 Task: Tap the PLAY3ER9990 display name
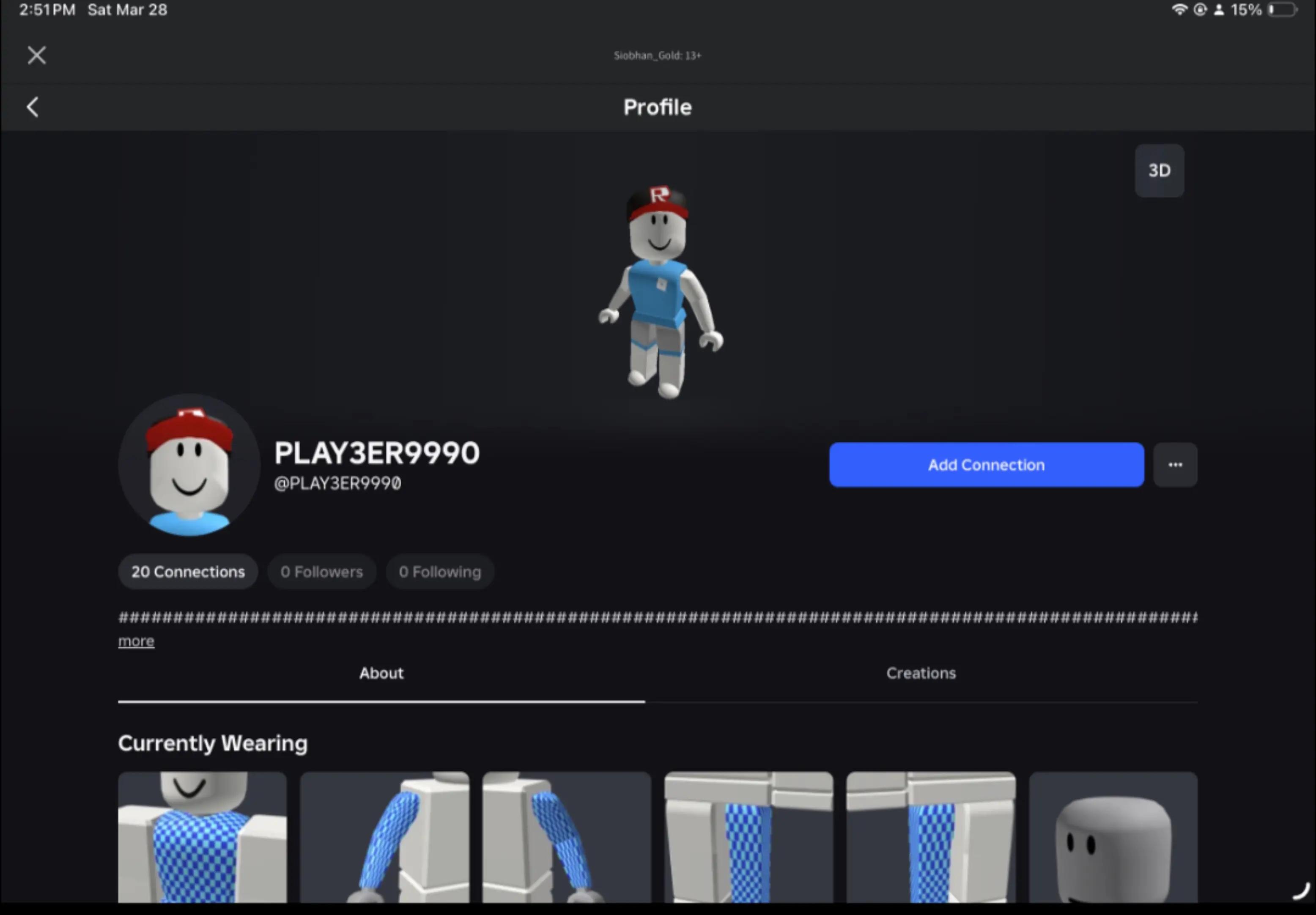click(x=376, y=453)
